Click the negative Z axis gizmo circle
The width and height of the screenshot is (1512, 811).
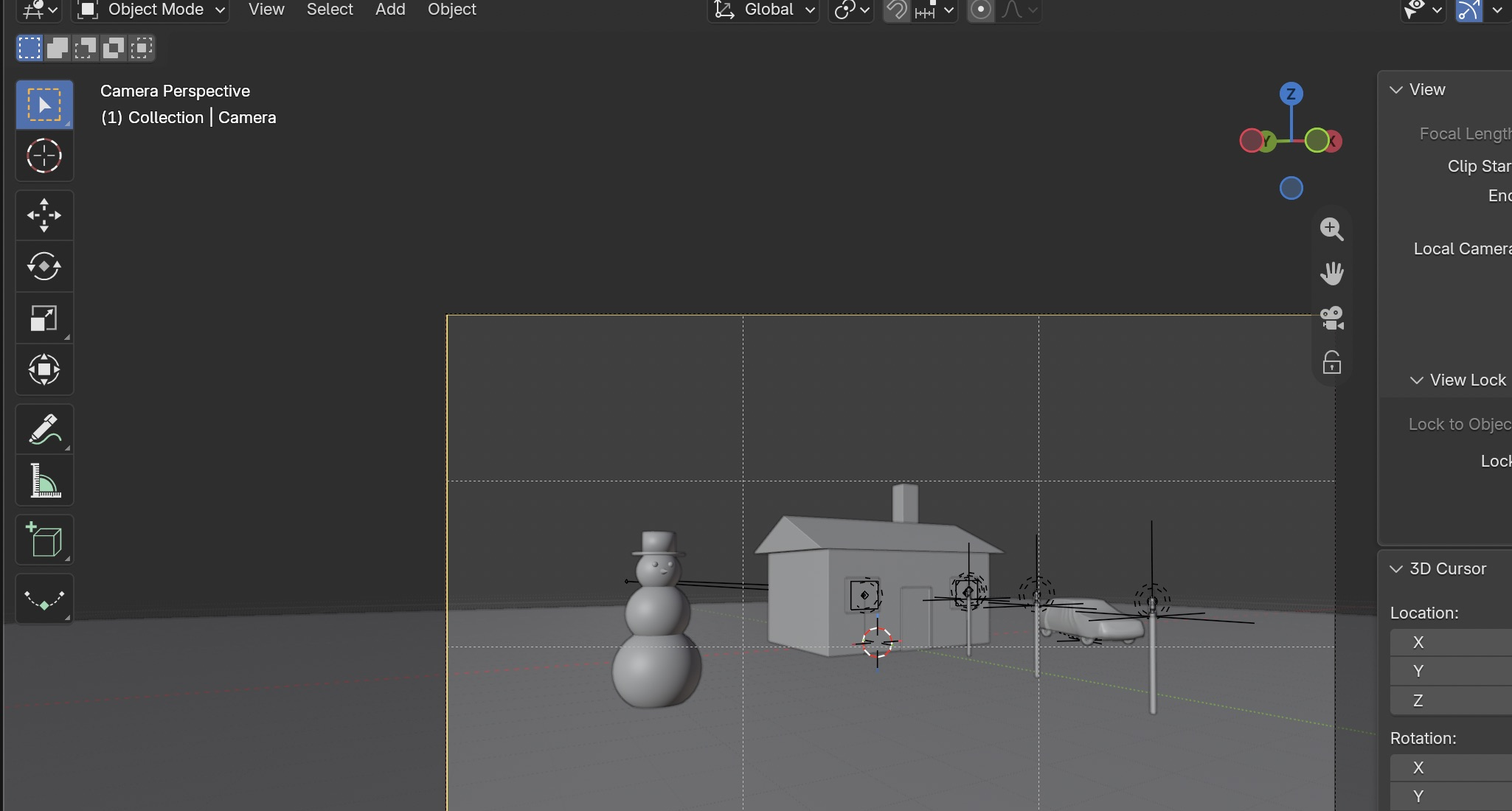pos(1291,188)
